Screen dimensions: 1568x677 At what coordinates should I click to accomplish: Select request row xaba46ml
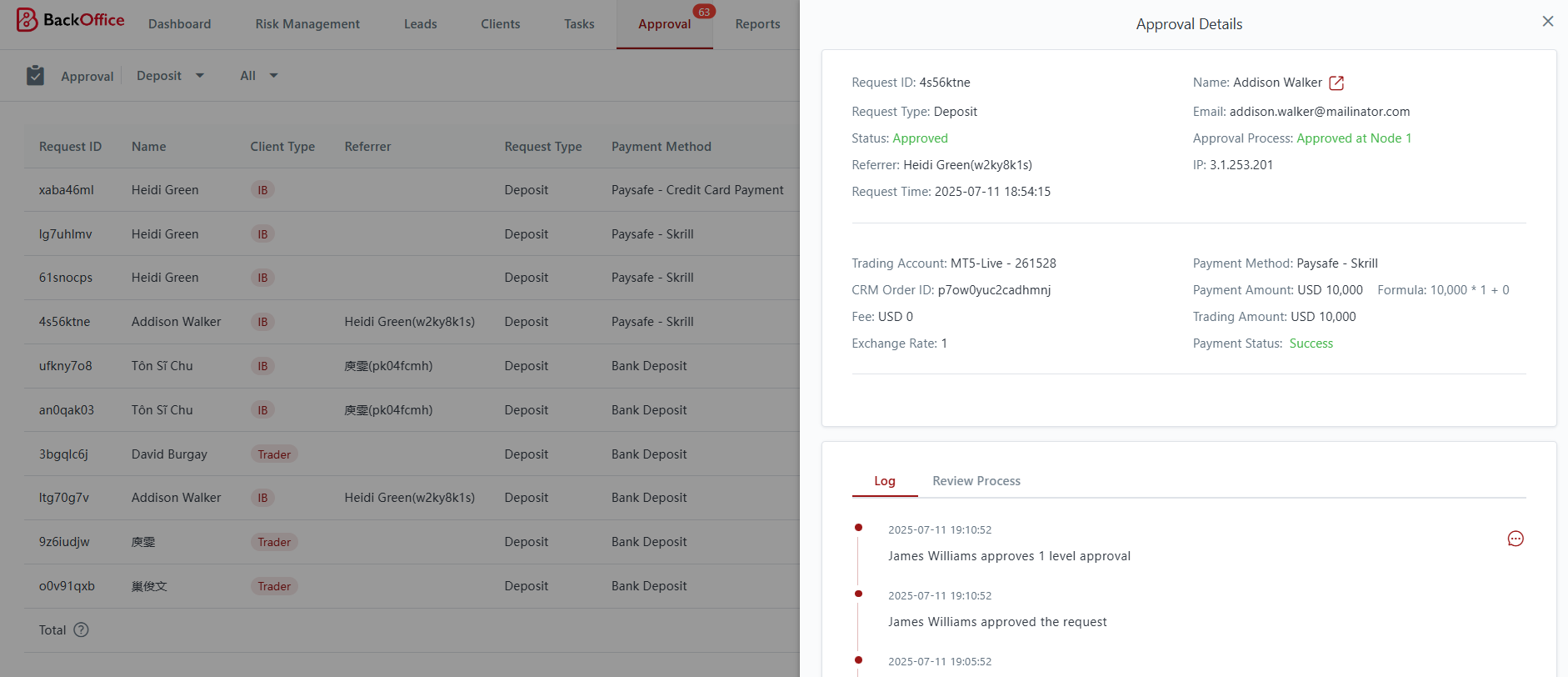pyautogui.click(x=67, y=190)
